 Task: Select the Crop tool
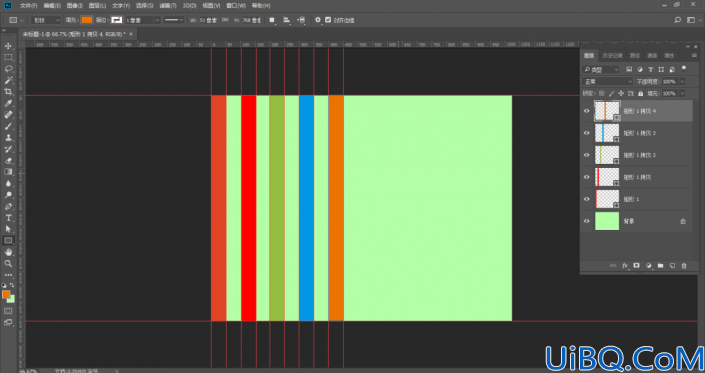pyautogui.click(x=8, y=92)
